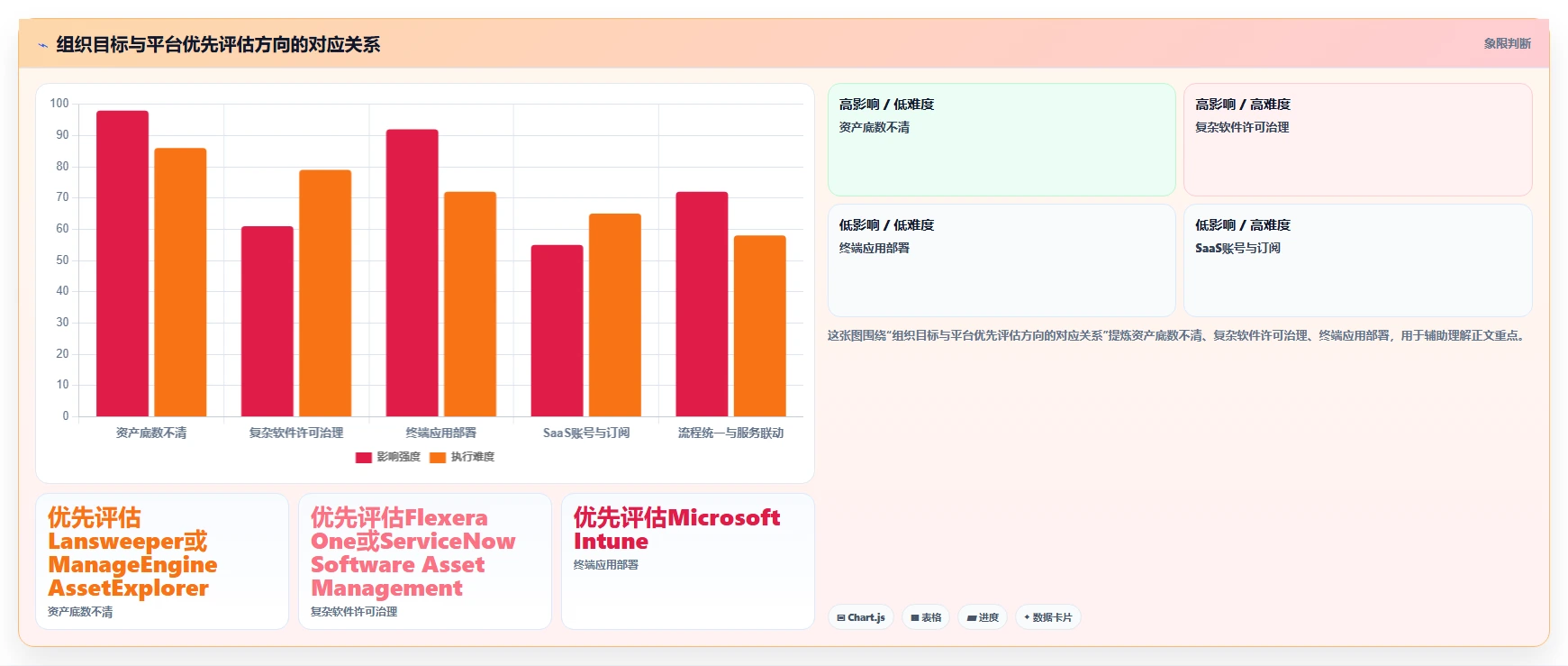Image resolution: width=1568 pixels, height=666 pixels.
Task: Click the red bar for 流程统一与服务联动
Action: point(702,304)
